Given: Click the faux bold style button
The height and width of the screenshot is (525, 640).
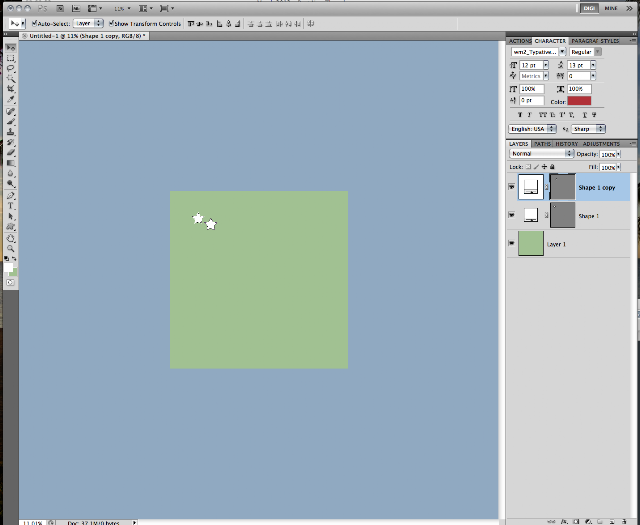Looking at the screenshot, I should click(520, 115).
